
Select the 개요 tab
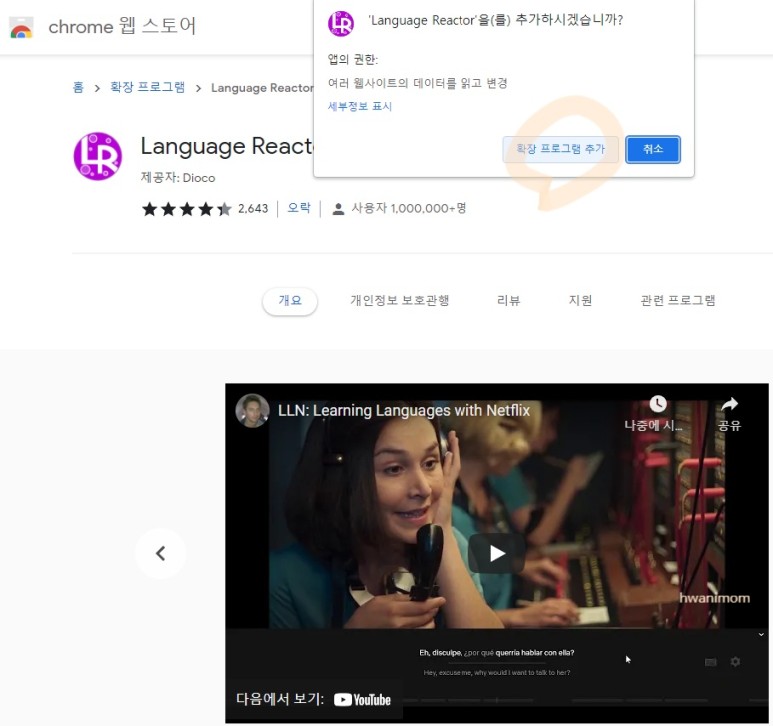point(290,301)
